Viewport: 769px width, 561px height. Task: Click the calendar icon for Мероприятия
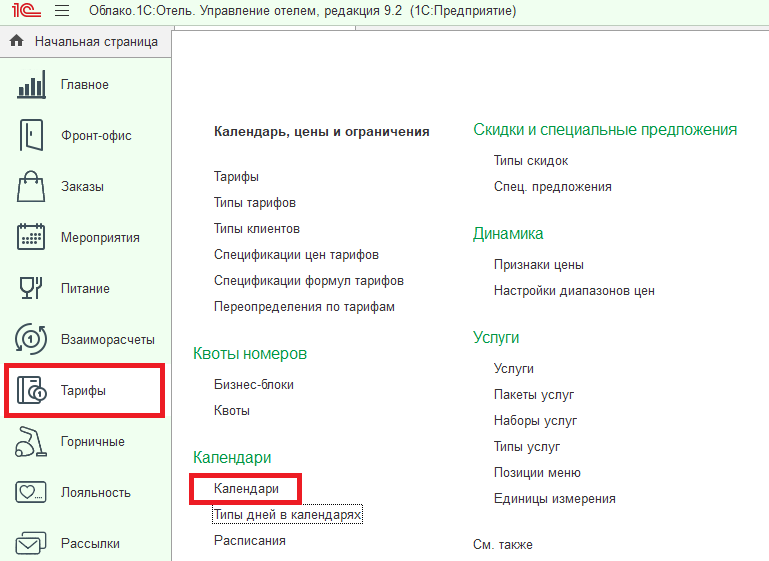31,237
